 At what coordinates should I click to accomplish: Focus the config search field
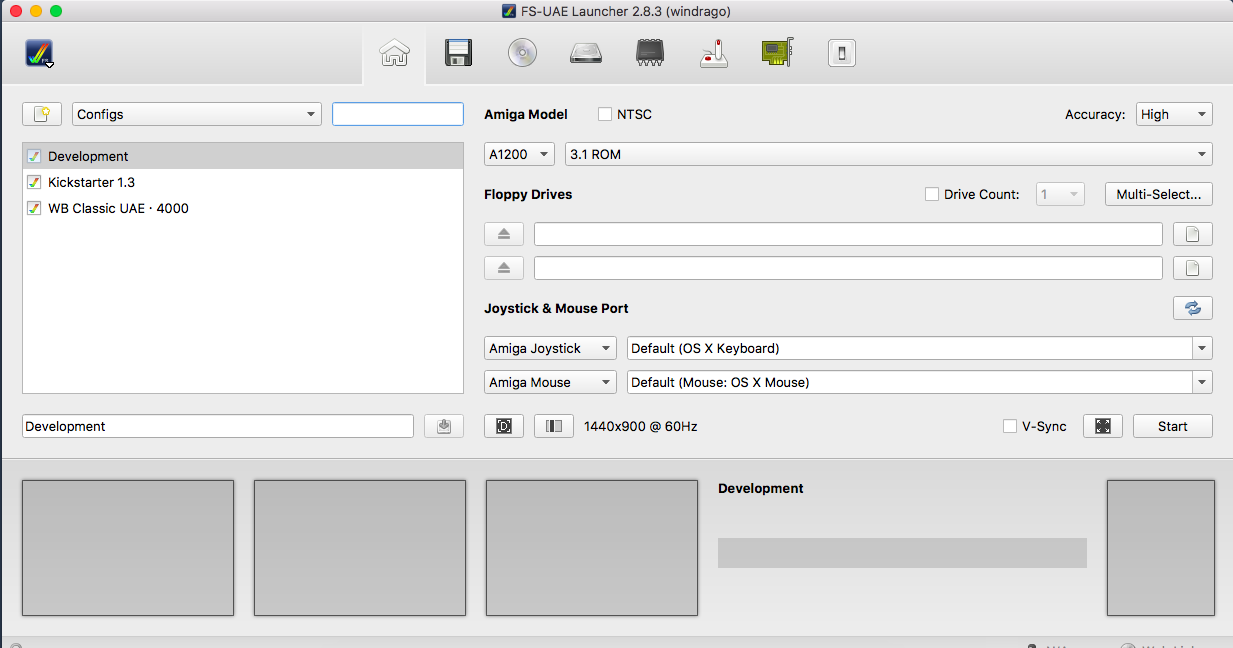[x=398, y=114]
